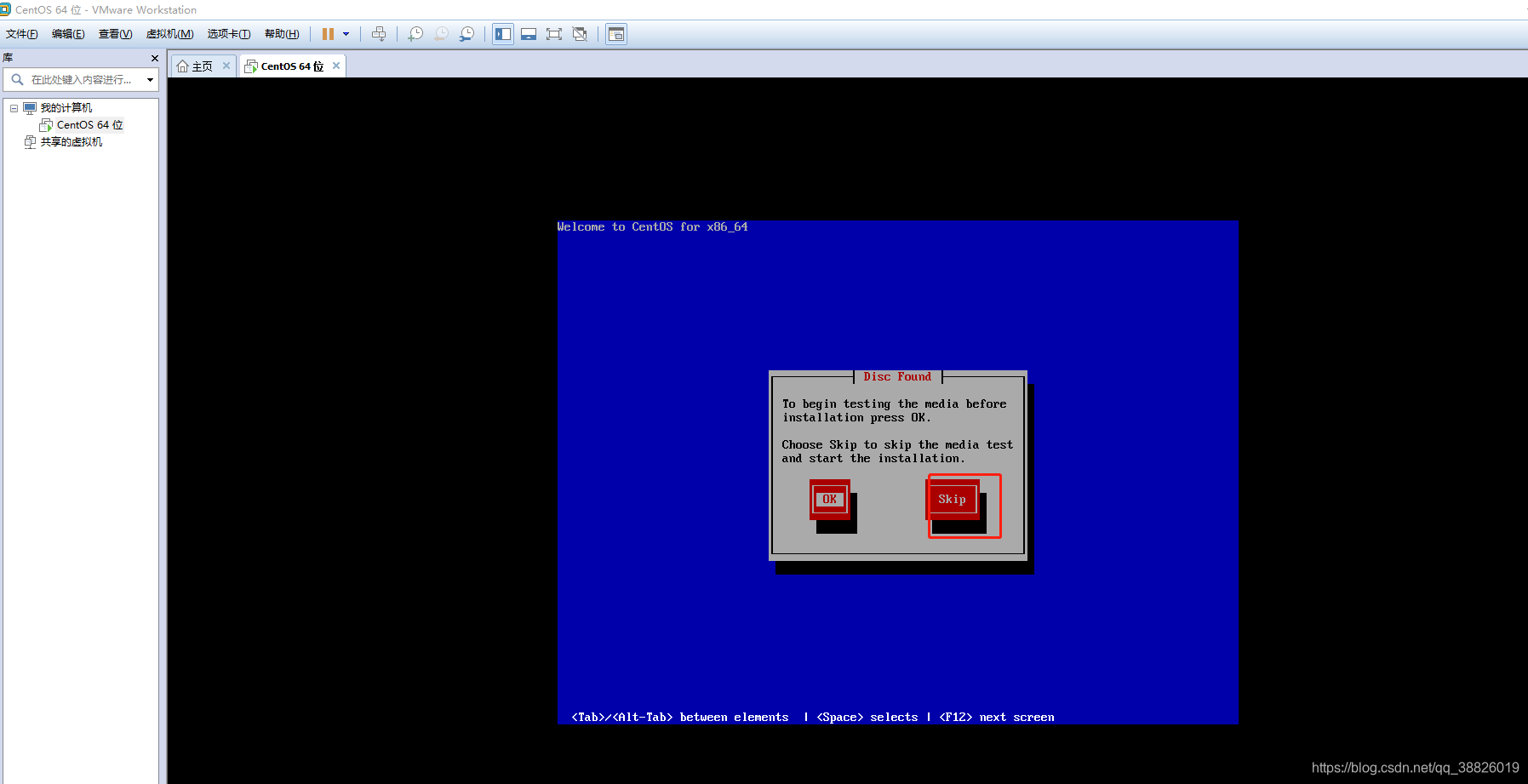This screenshot has height=784, width=1528.
Task: Open the library search filter dropdown
Action: click(150, 80)
